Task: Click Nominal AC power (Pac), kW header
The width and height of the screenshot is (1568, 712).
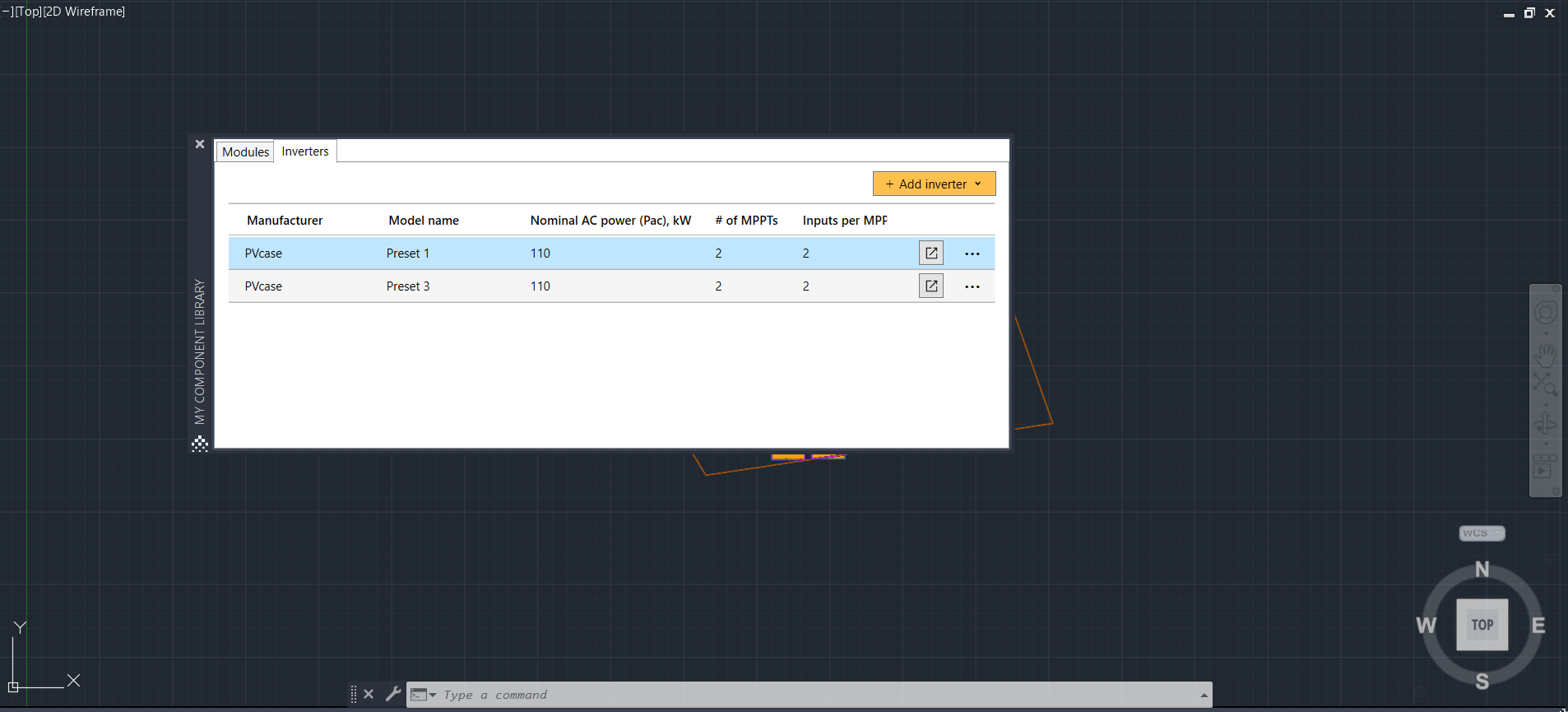Action: 610,221
